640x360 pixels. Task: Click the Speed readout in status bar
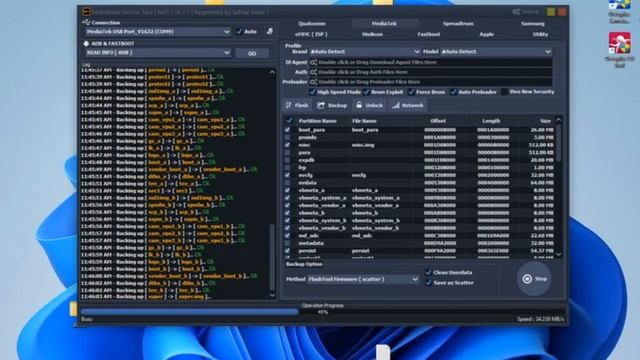tap(541, 319)
